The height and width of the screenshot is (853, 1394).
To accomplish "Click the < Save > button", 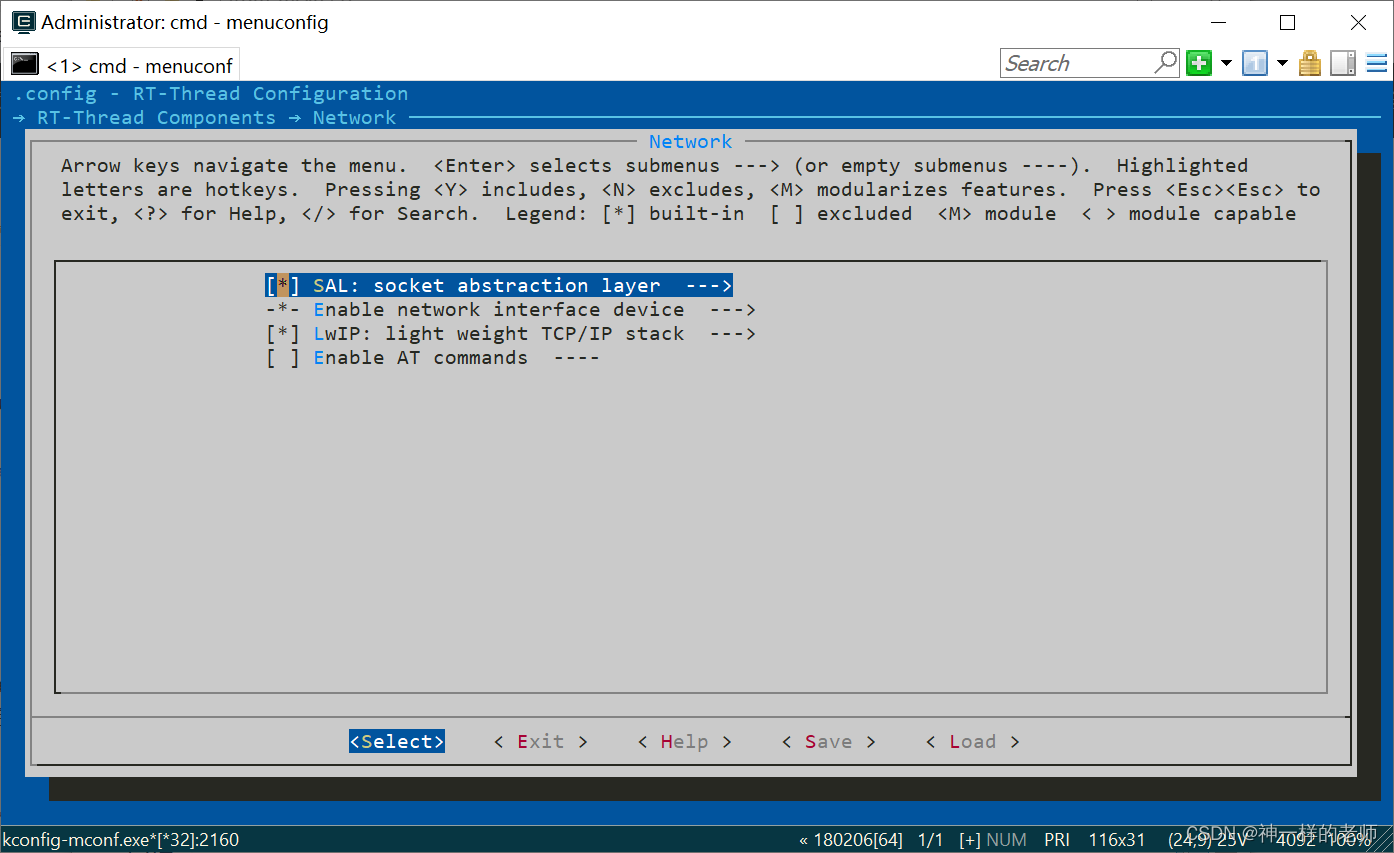I will point(829,742).
